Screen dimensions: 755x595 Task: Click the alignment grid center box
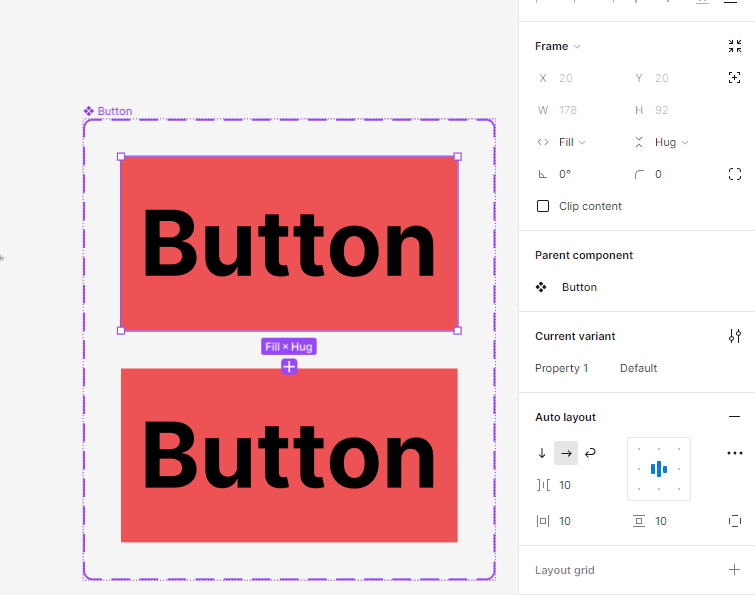click(x=659, y=469)
